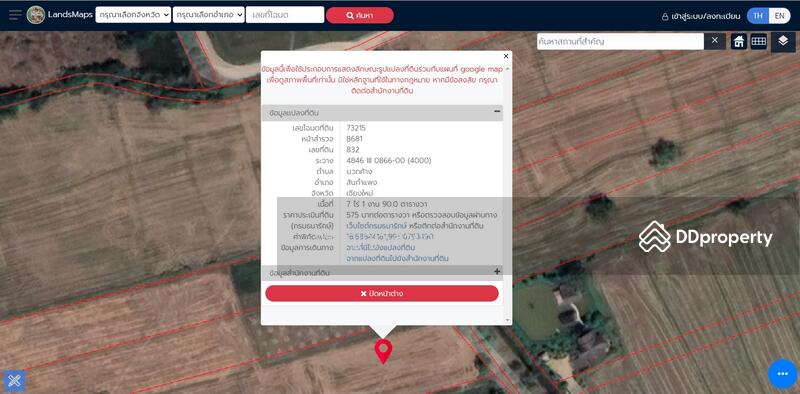The height and width of the screenshot is (394, 800).
Task: Open the district selection dropdown
Action: point(209,15)
